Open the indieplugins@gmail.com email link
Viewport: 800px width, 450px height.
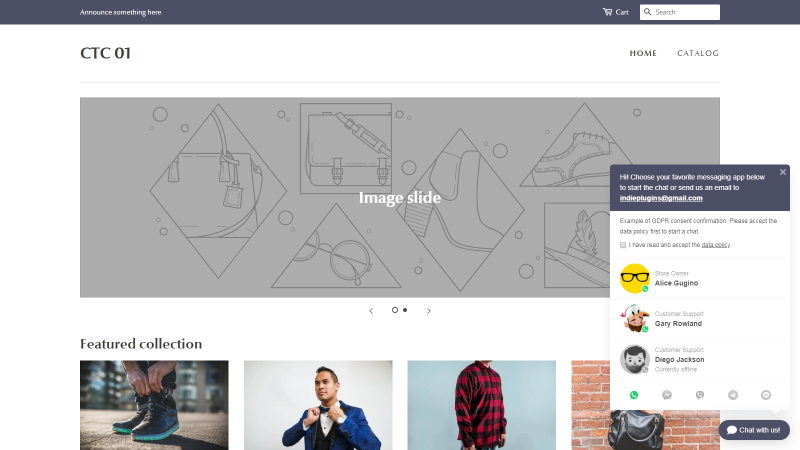pyautogui.click(x=661, y=198)
